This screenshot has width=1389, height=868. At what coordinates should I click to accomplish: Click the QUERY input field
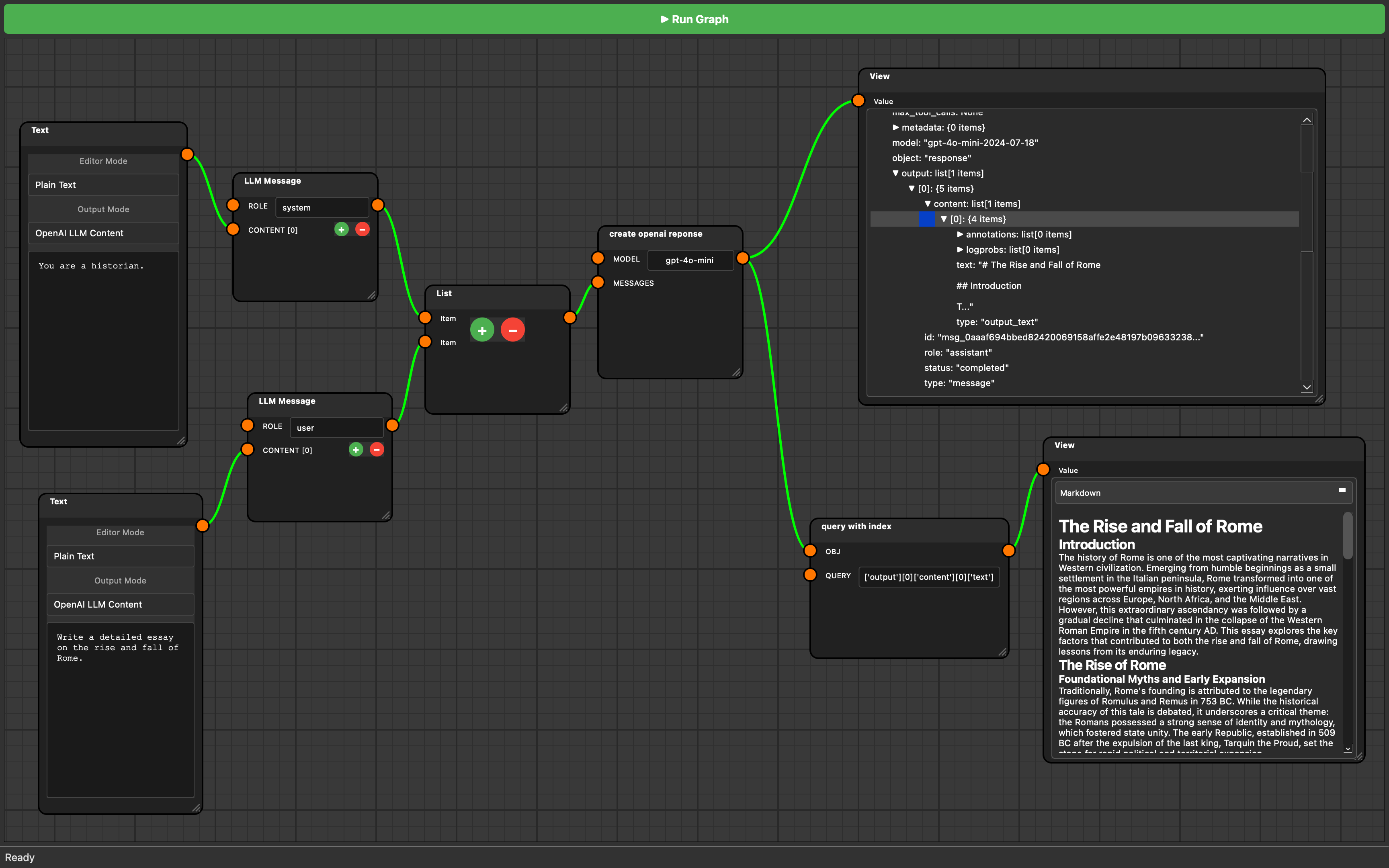pos(929,577)
